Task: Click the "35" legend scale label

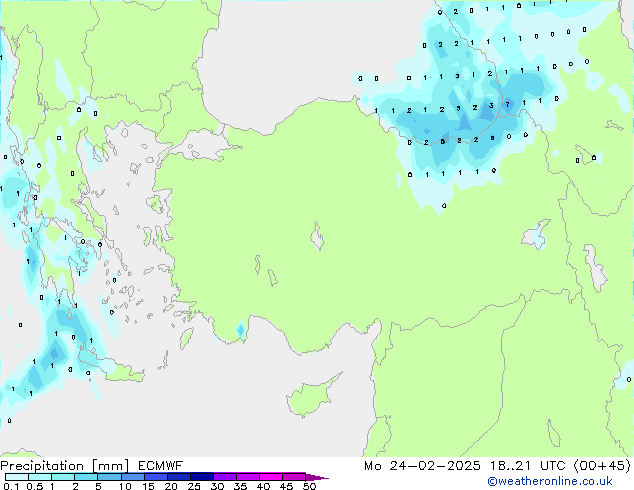Action: (240, 486)
